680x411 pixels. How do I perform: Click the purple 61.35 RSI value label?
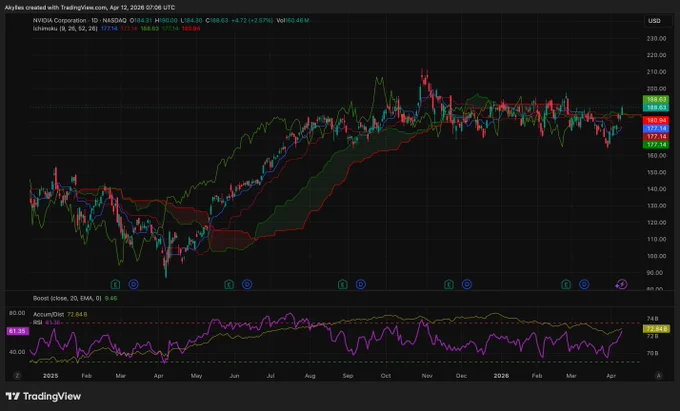pyautogui.click(x=18, y=331)
